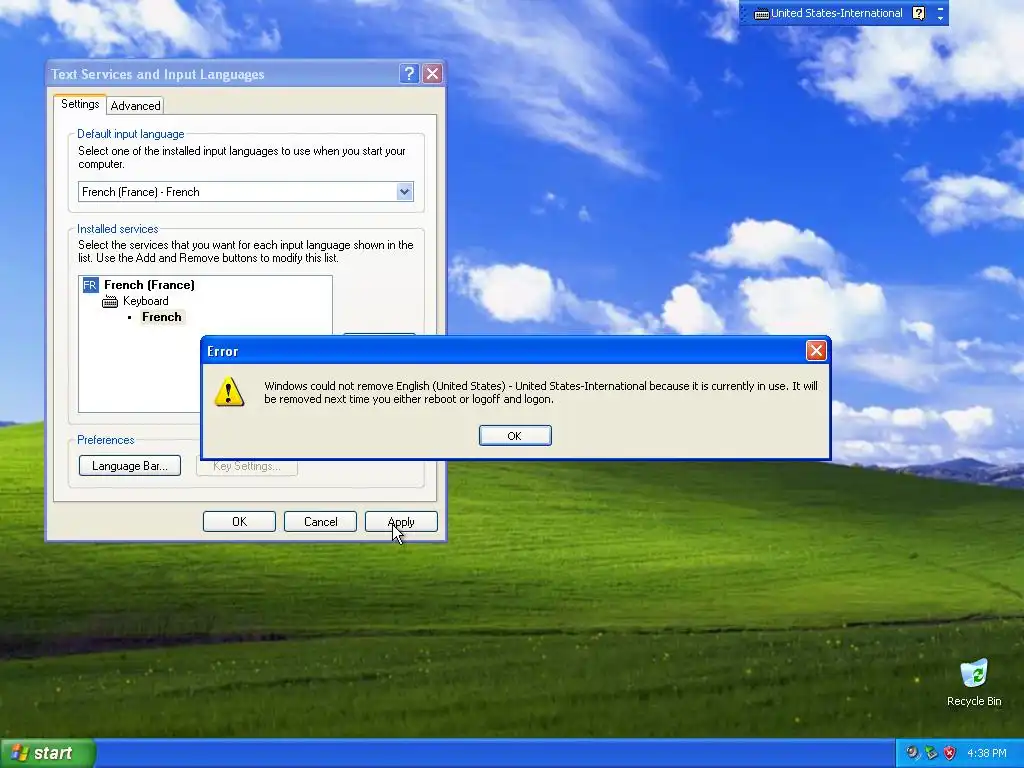
Task: Open the language bar options arrow
Action: pos(940,18)
